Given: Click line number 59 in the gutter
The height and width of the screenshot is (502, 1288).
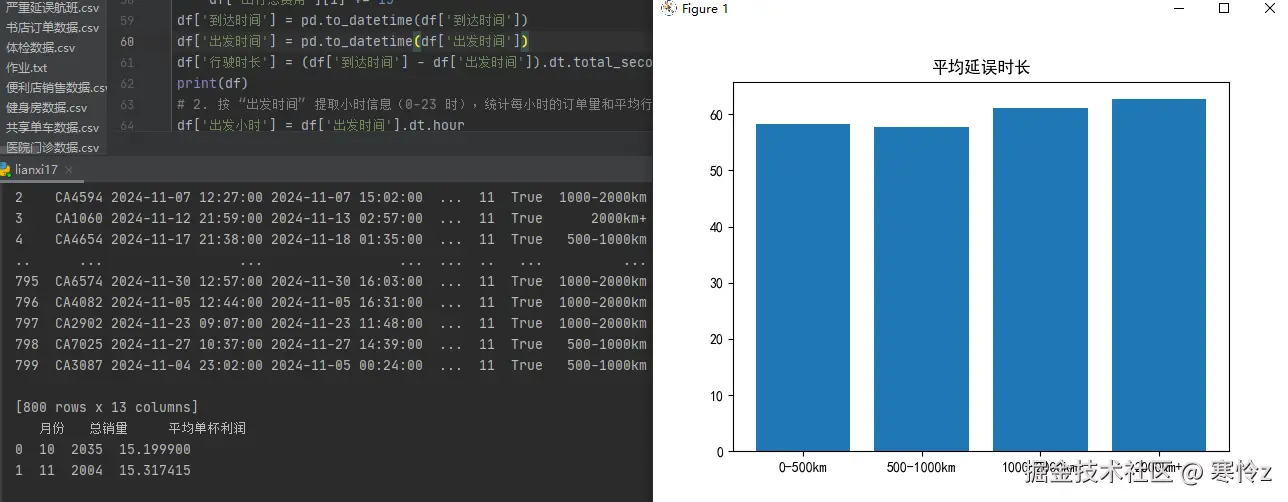Looking at the screenshot, I should point(126,20).
